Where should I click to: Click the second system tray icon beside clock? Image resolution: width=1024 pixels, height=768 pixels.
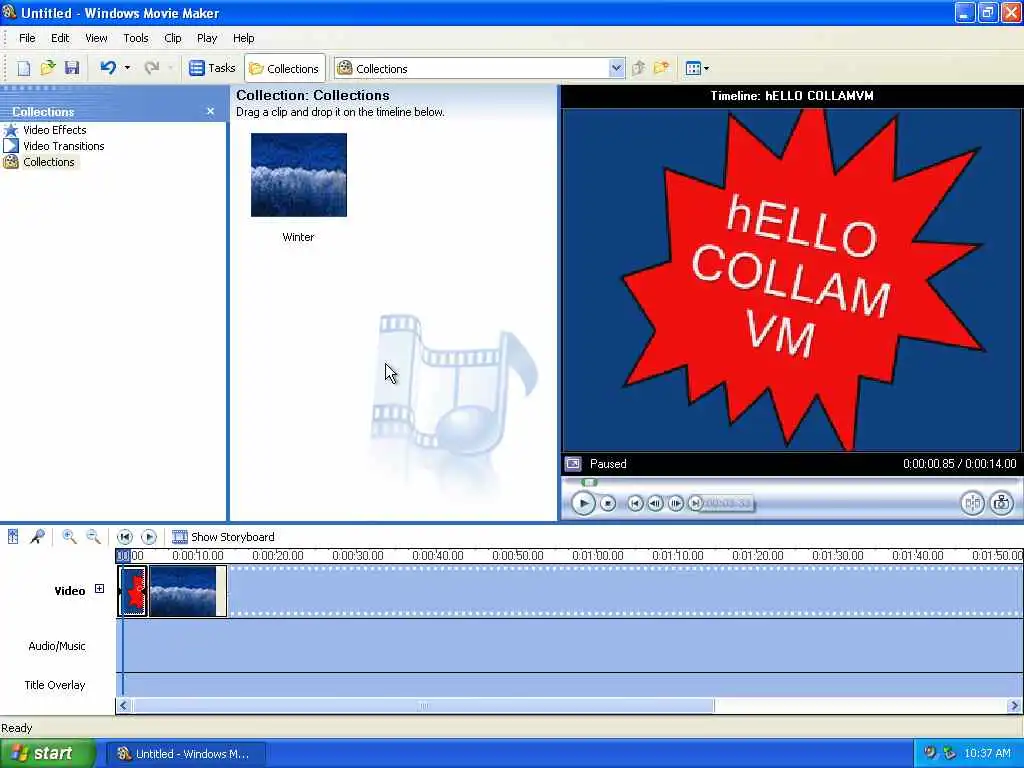point(949,754)
